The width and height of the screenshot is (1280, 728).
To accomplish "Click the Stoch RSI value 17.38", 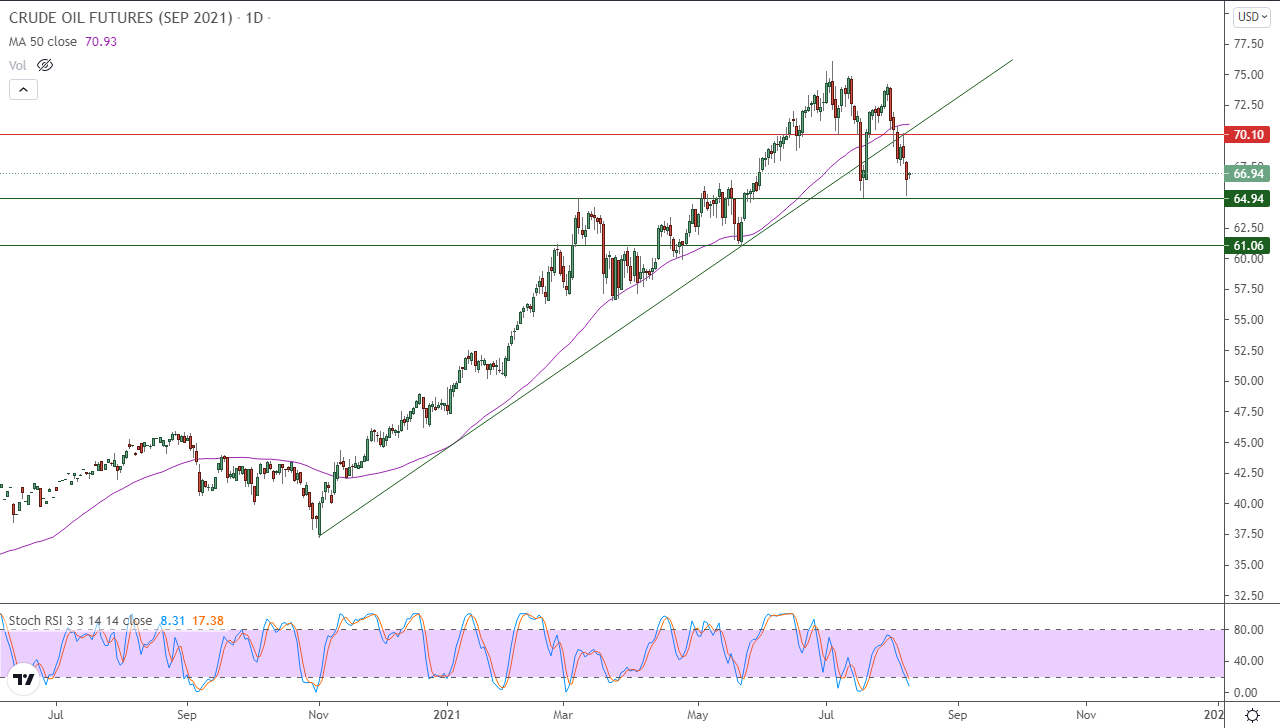I will [x=207, y=620].
